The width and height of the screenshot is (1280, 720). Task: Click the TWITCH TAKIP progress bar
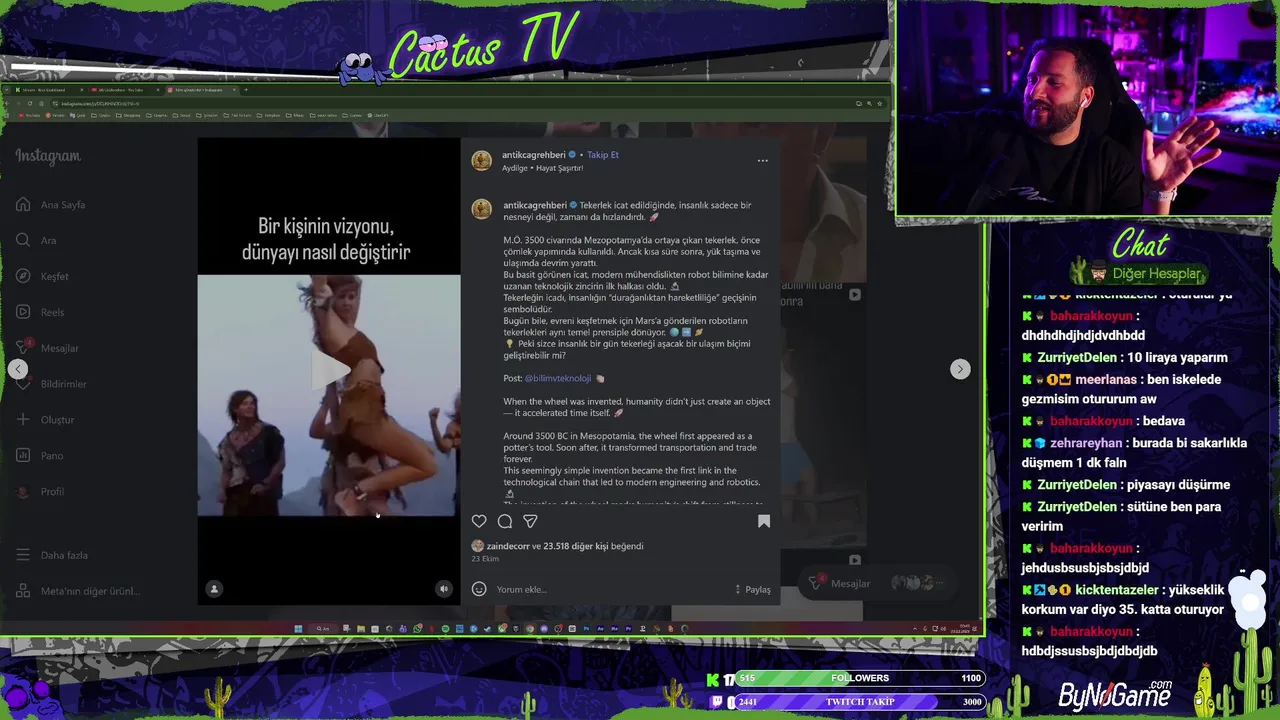[860, 702]
